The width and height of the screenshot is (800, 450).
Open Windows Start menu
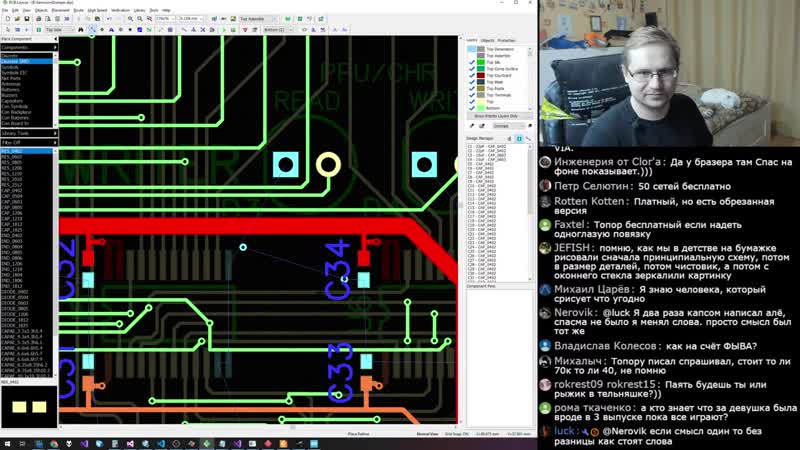(7, 442)
